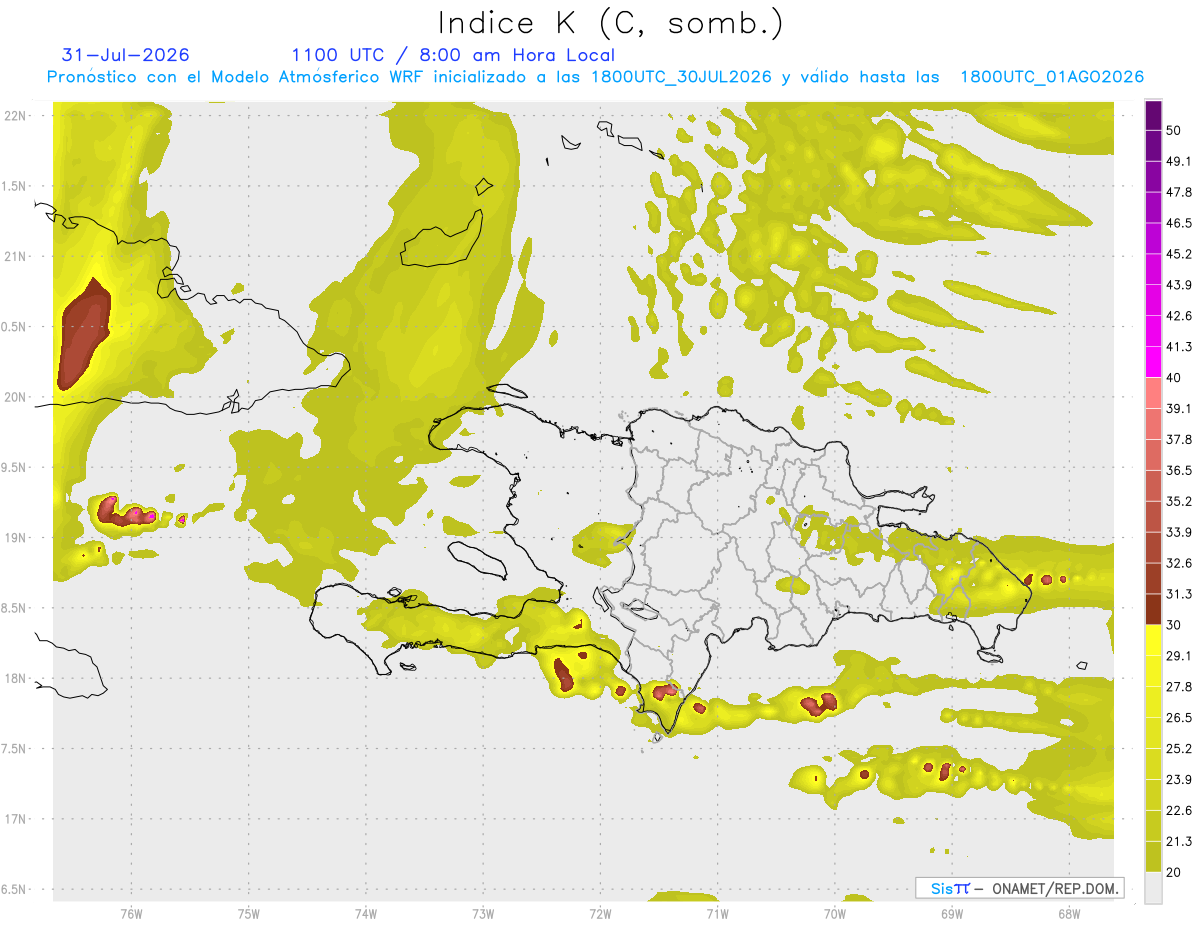This screenshot has height=927, width=1200.
Task: Click the '27.8' colorbar value label
Action: click(x=1179, y=687)
